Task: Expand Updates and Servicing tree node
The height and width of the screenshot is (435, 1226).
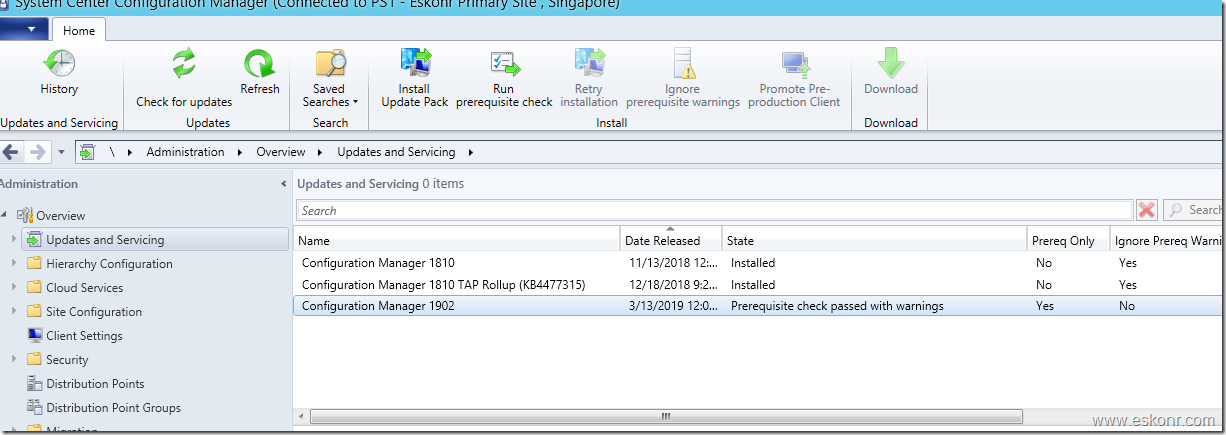Action: 14,240
